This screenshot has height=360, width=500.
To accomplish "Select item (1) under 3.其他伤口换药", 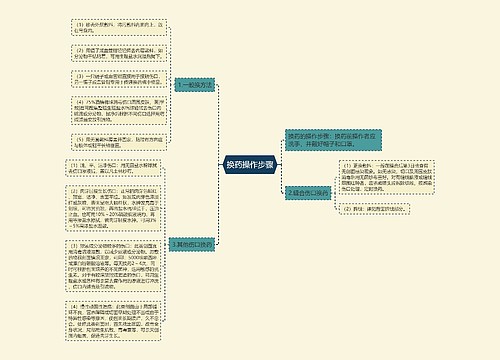I will [113, 168].
